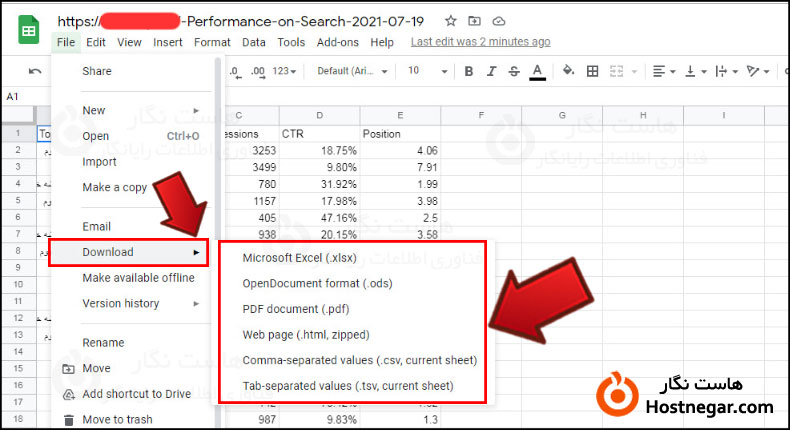
Task: Click the merge cells icon
Action: tap(616, 71)
